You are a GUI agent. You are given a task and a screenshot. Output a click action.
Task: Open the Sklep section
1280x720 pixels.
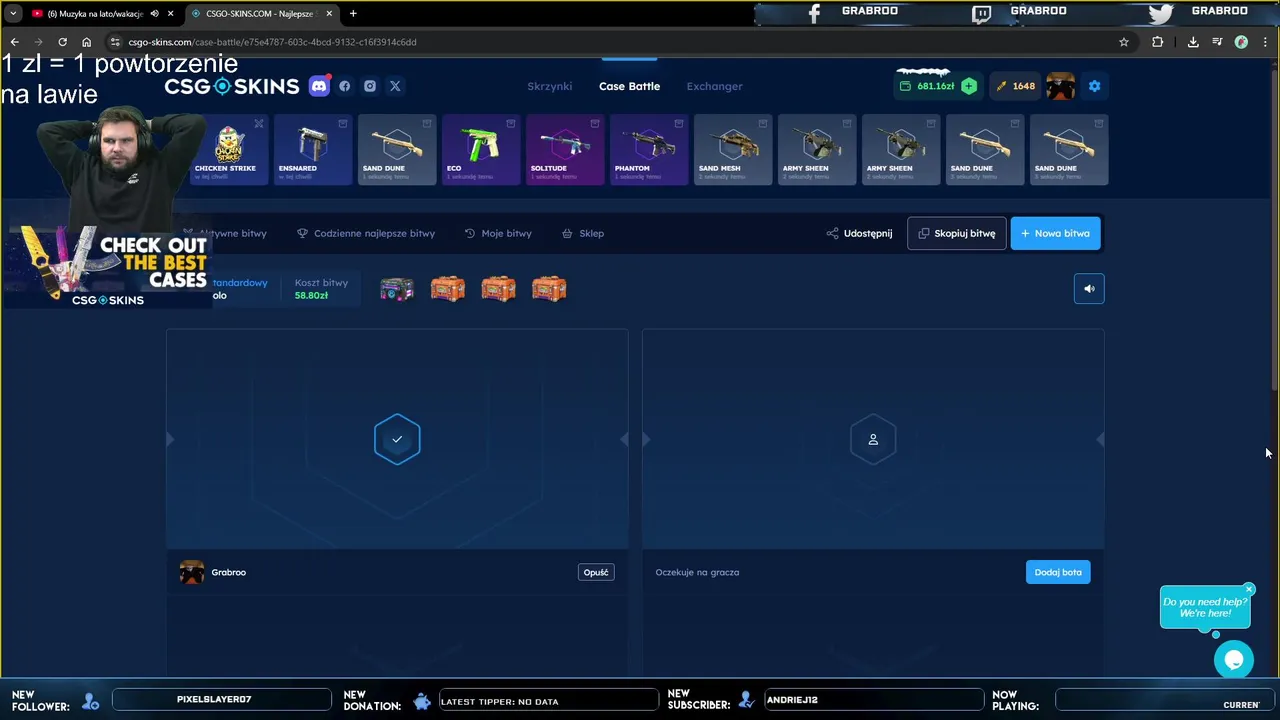[x=583, y=233]
